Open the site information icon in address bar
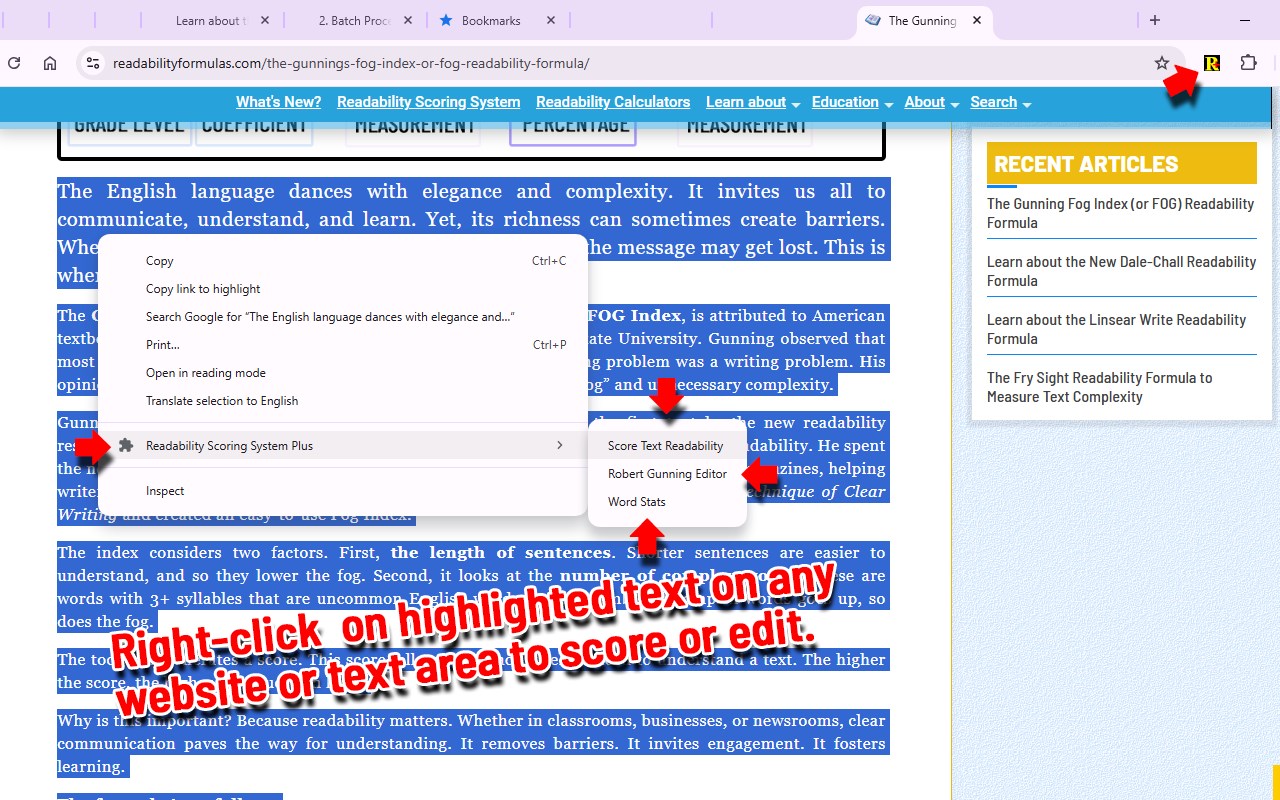This screenshot has width=1280, height=800. [x=92, y=63]
